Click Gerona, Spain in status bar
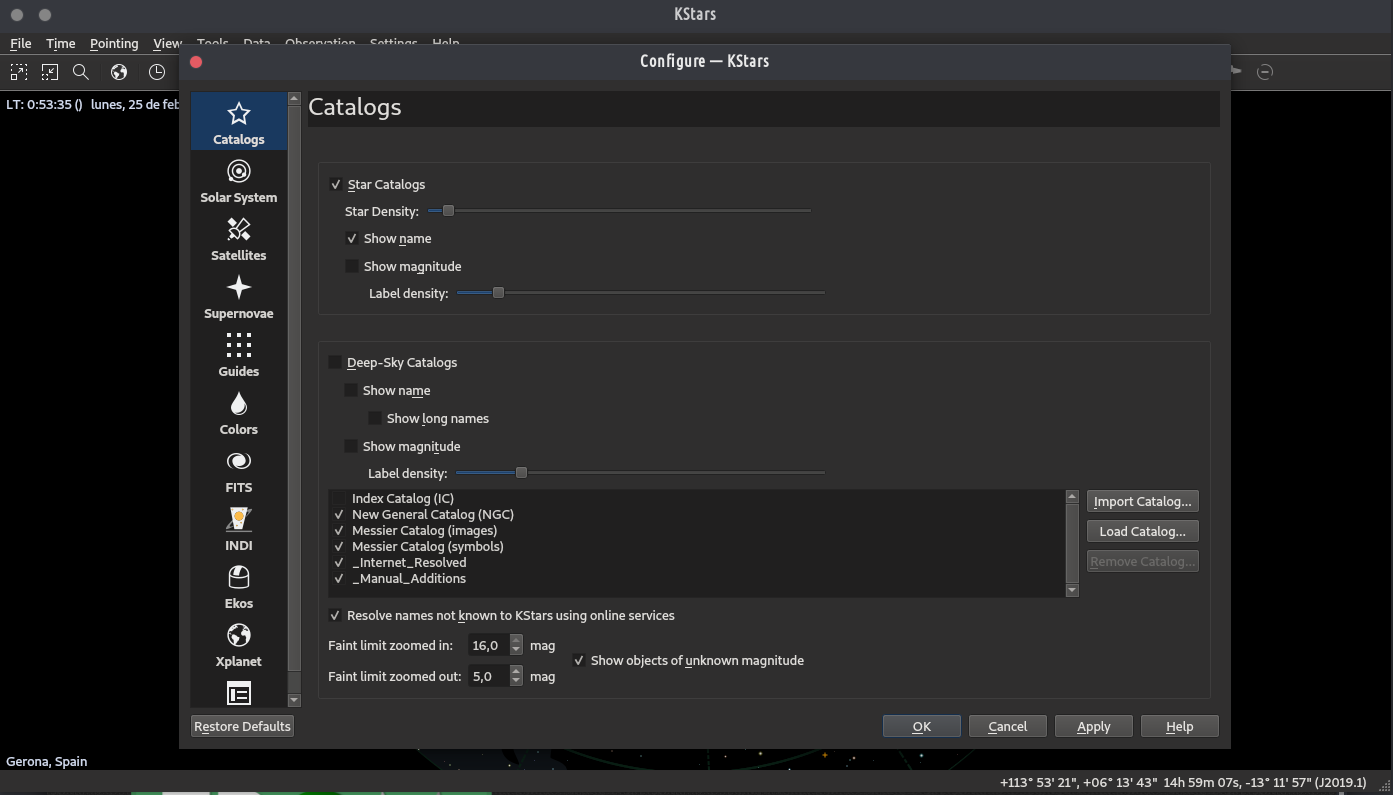This screenshot has width=1393, height=795. click(47, 761)
